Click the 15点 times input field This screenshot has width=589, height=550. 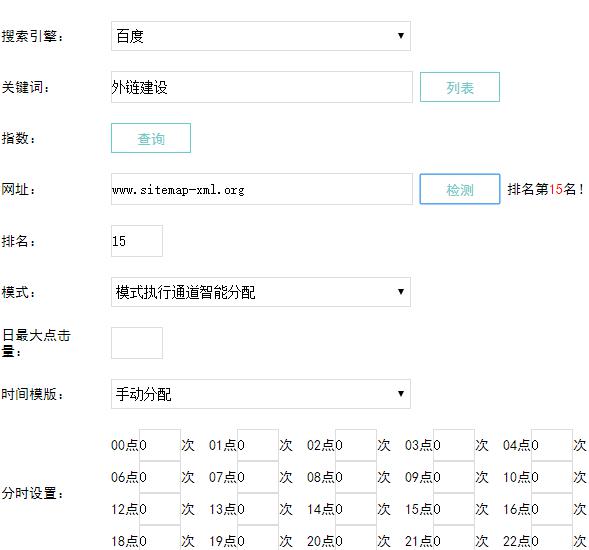click(454, 509)
